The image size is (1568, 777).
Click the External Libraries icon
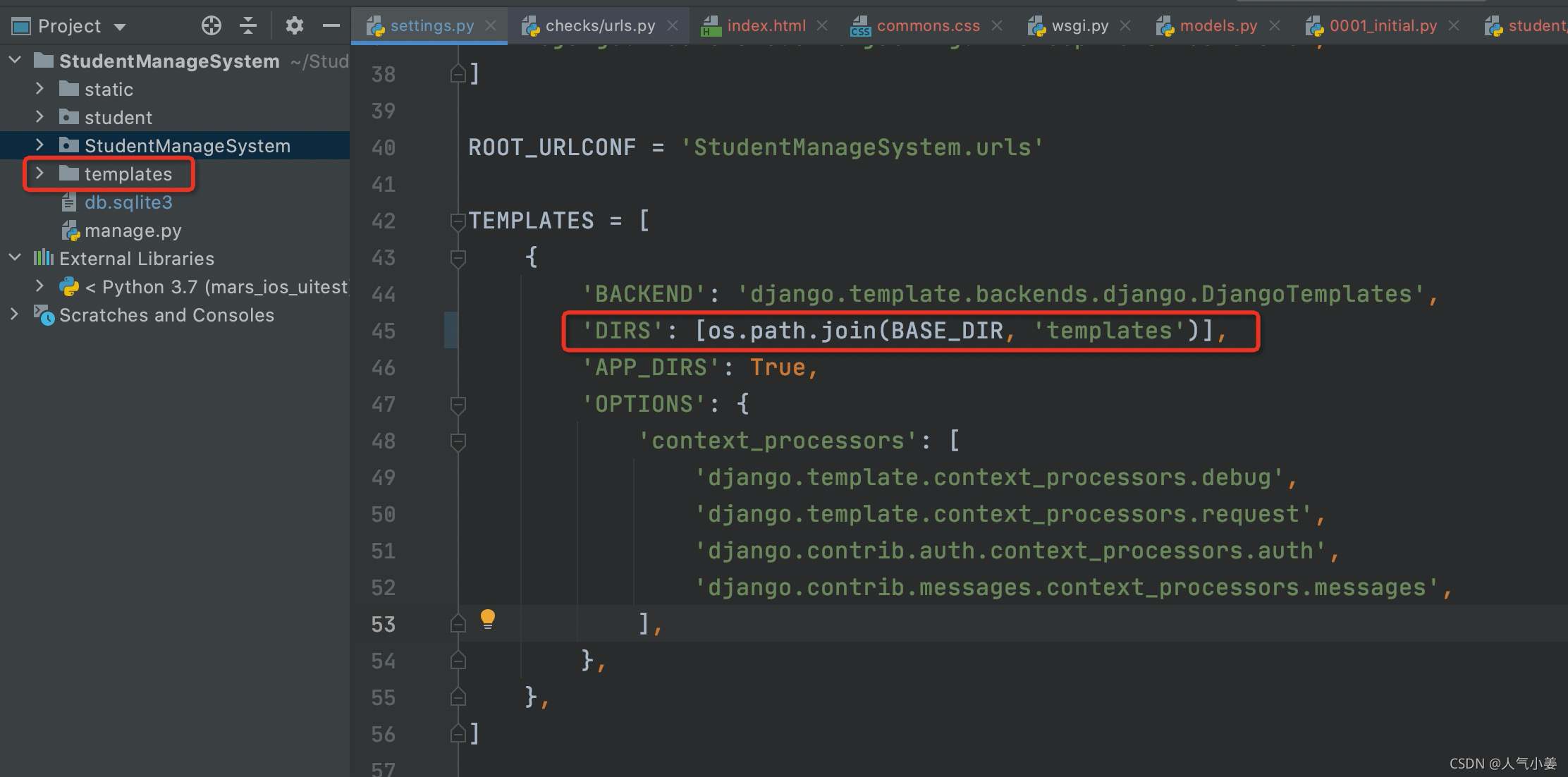[44, 258]
